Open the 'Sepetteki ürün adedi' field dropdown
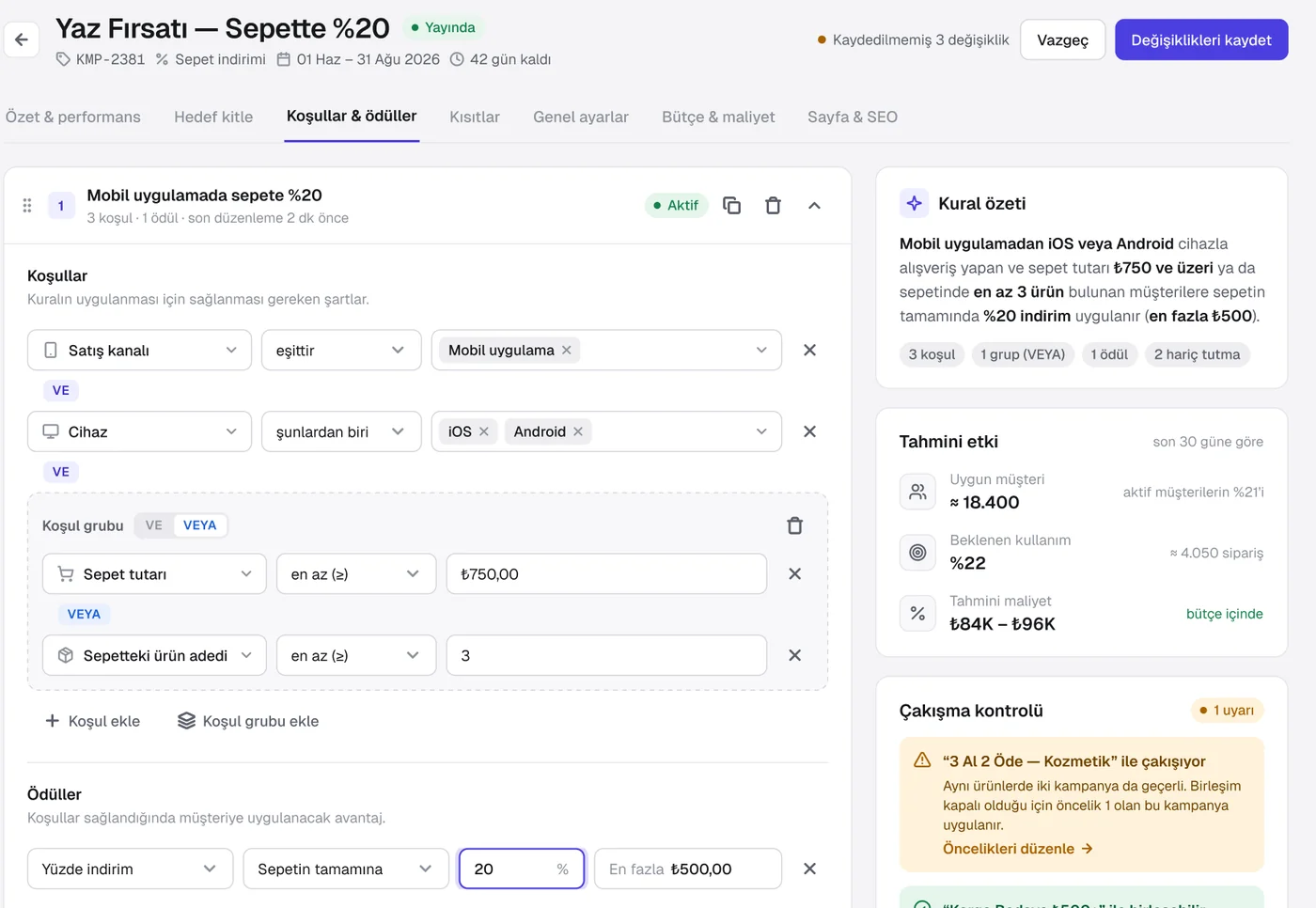Screen dimensions: 1316x908 click(154, 655)
